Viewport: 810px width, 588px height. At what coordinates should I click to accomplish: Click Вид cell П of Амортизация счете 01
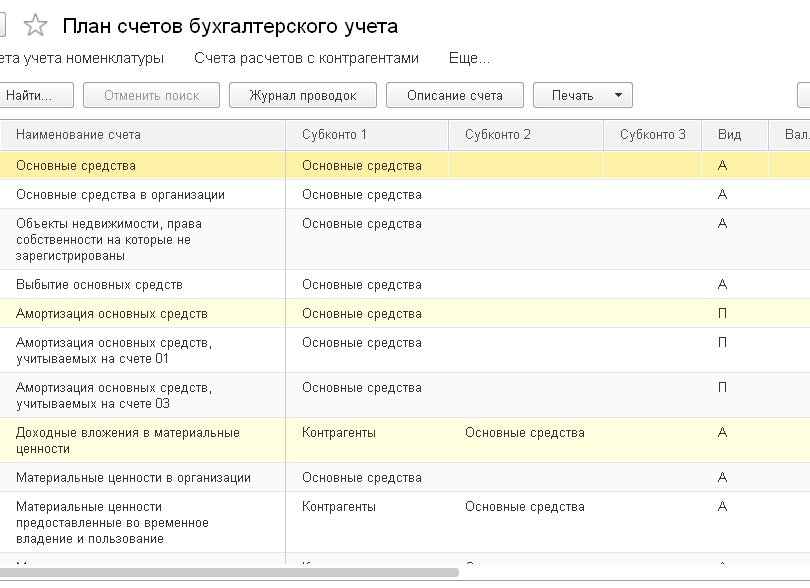735,350
